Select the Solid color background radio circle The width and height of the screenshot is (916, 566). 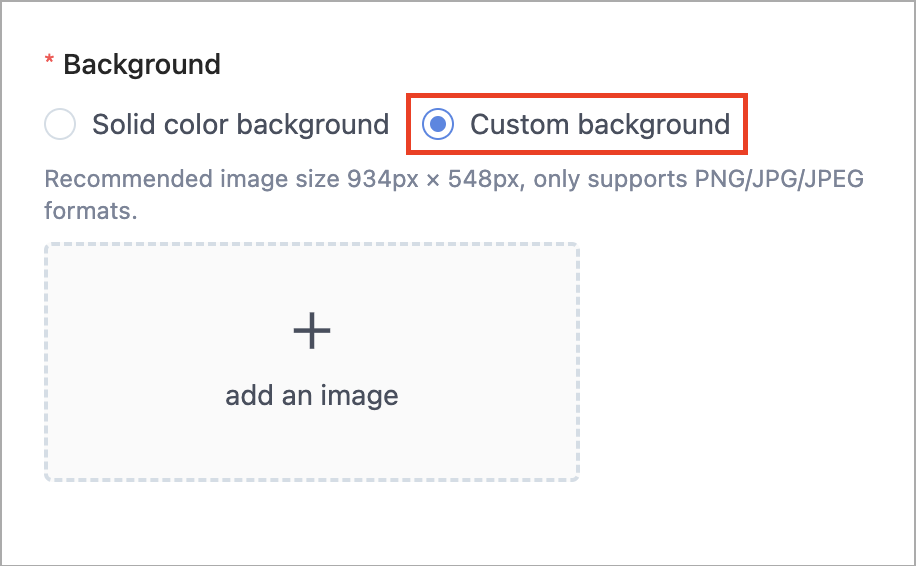click(60, 124)
